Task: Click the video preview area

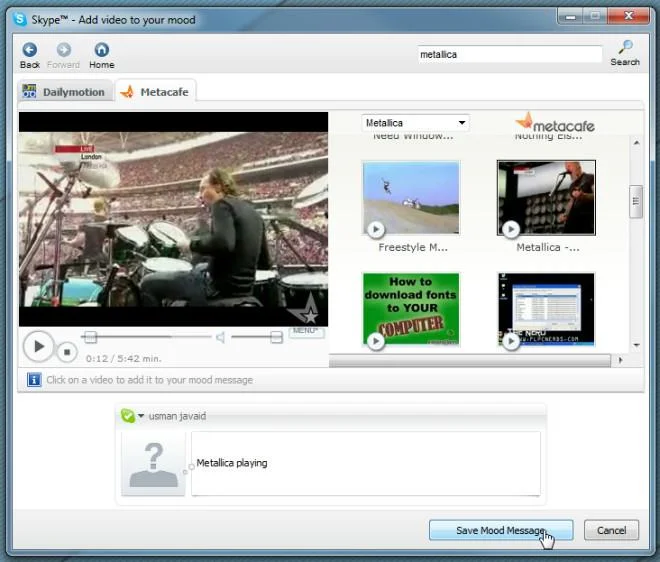Action: tap(173, 219)
